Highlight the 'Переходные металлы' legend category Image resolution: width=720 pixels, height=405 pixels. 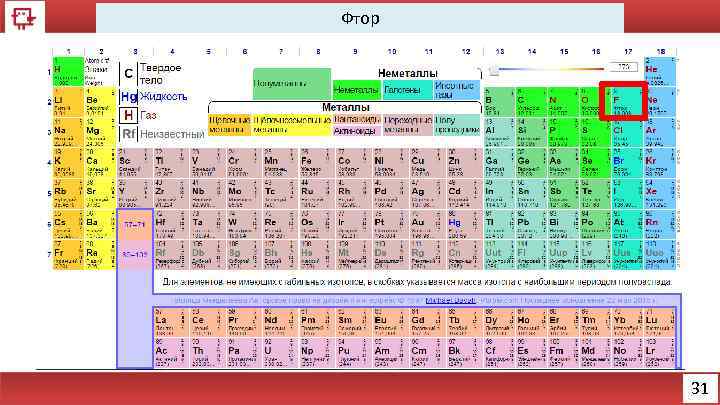pos(408,125)
